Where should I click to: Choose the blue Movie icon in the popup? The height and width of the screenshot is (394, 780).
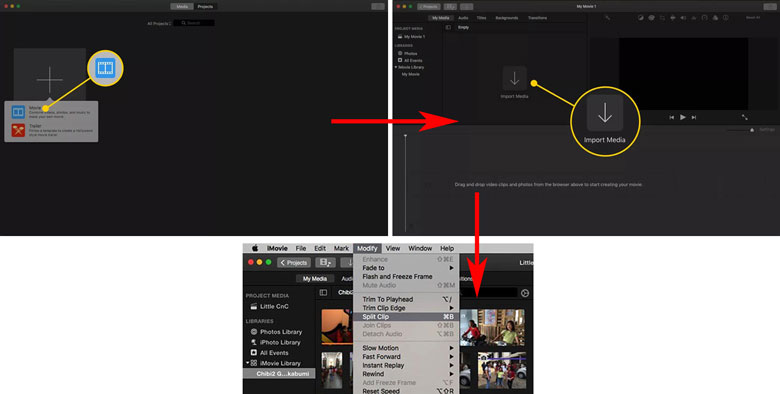coord(18,112)
